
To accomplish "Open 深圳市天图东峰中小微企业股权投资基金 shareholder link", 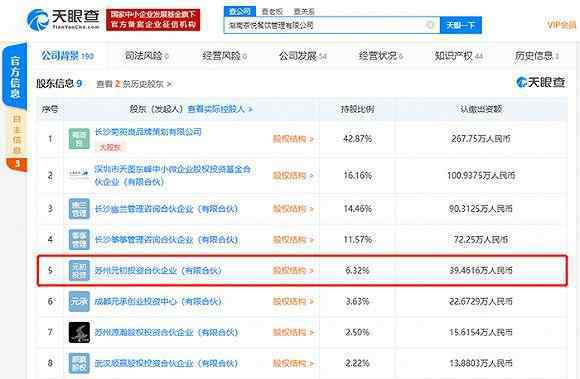I will pyautogui.click(x=173, y=175).
